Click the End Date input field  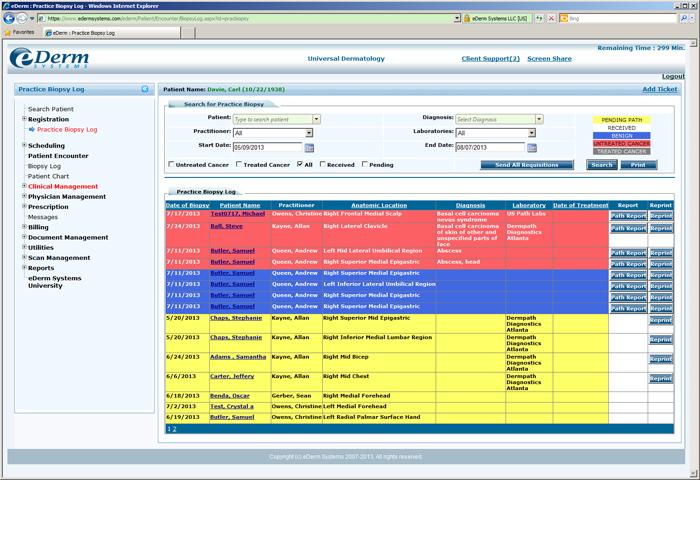coord(490,147)
